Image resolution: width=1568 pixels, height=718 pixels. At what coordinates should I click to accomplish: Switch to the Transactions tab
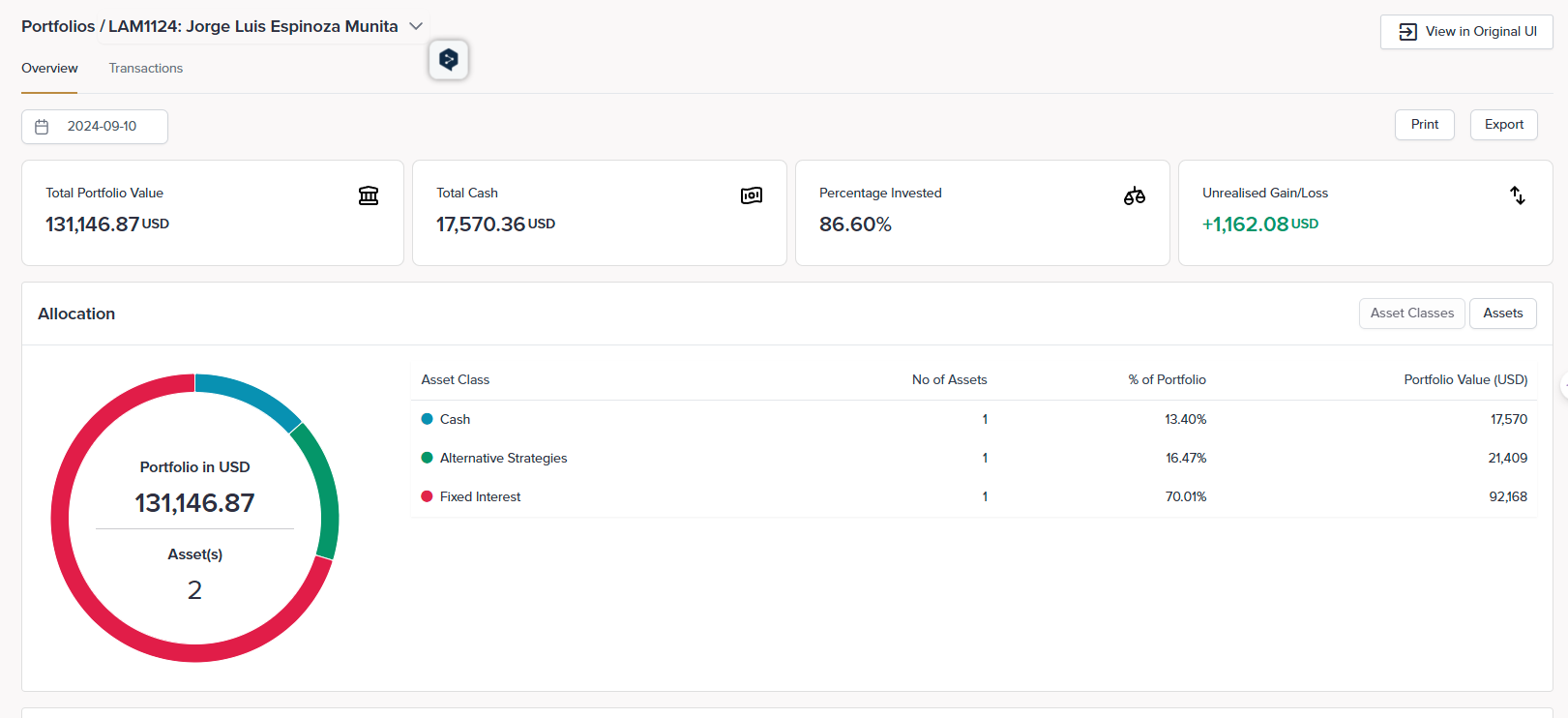point(145,69)
